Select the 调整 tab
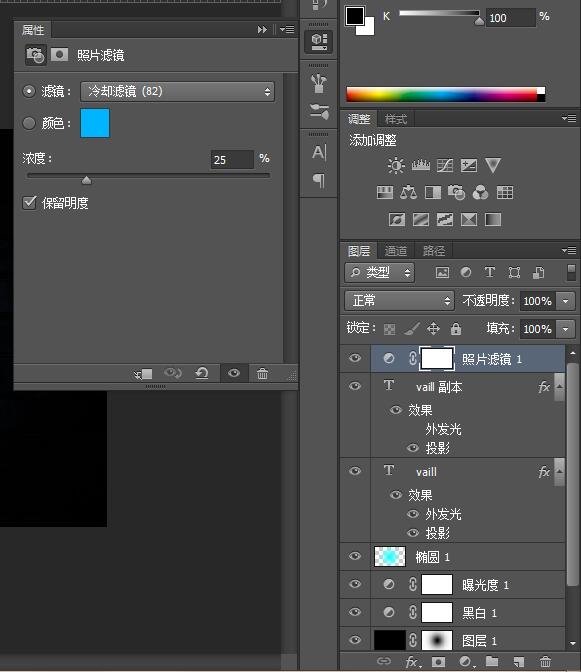 (x=359, y=119)
